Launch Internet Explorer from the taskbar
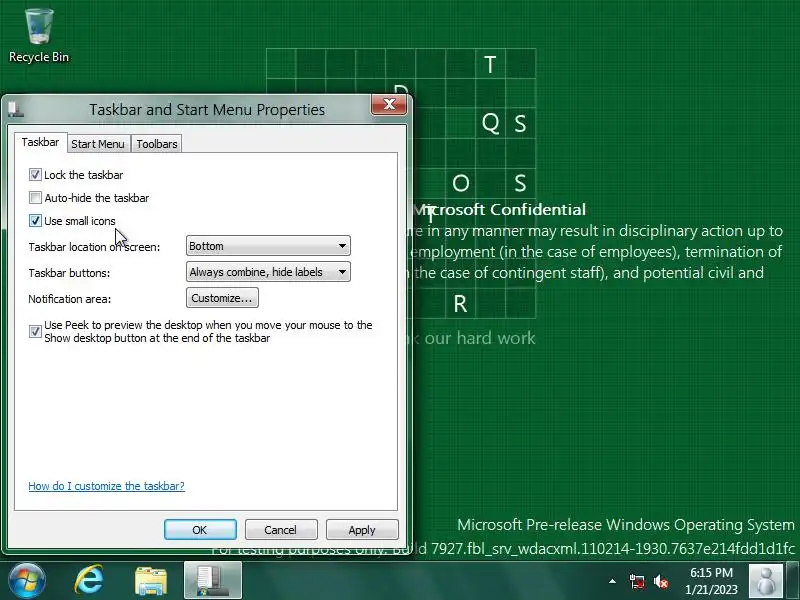 89,581
